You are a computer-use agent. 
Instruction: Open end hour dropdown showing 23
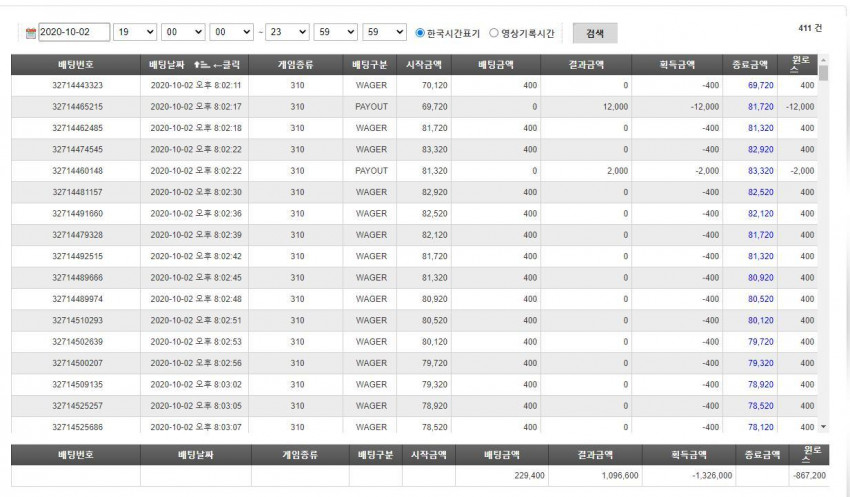coord(287,32)
